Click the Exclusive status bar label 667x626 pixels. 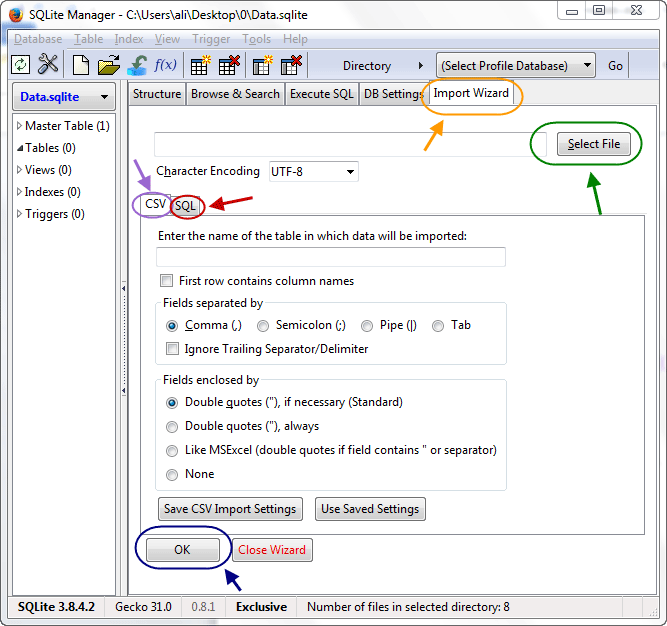262,607
